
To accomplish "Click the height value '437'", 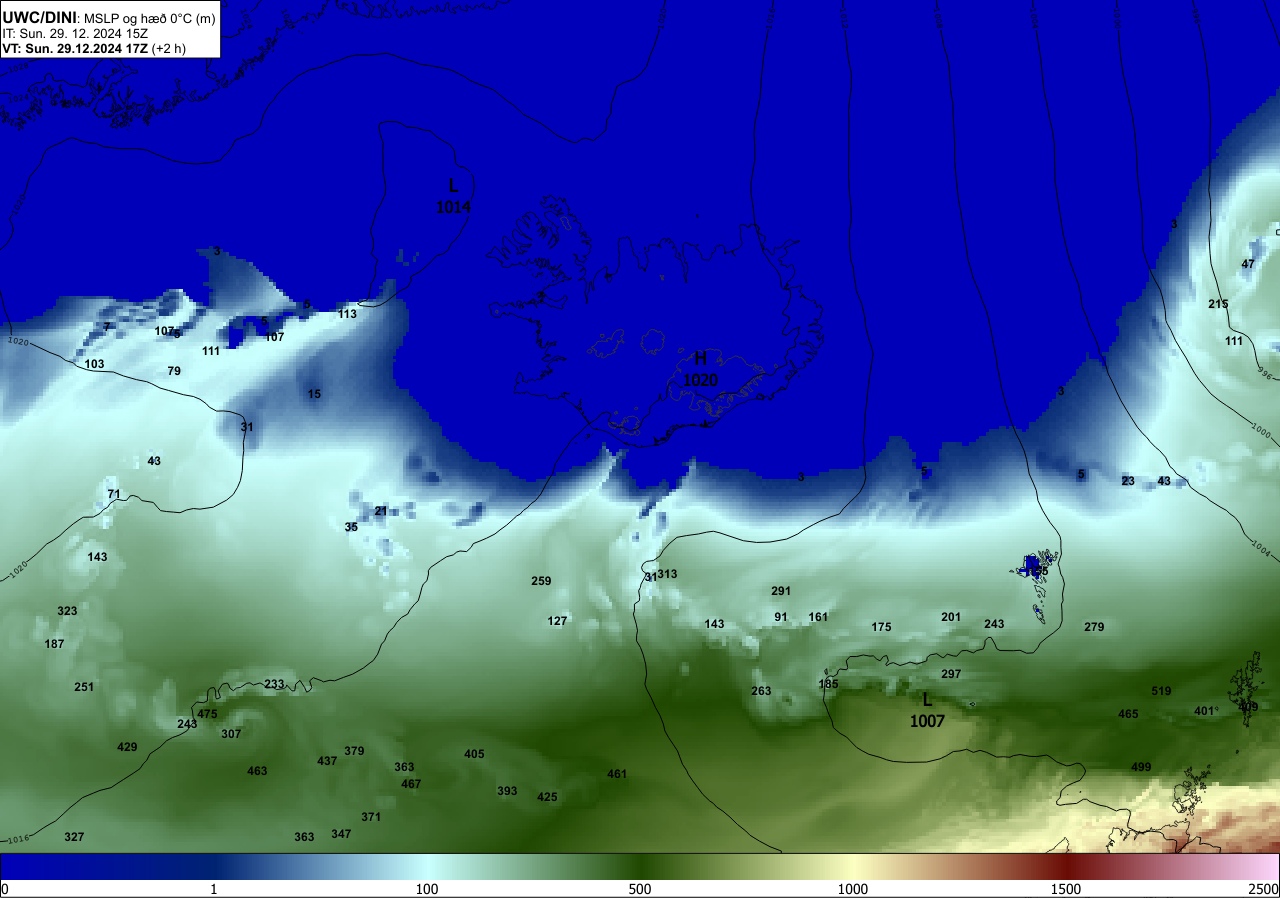I will click(327, 761).
